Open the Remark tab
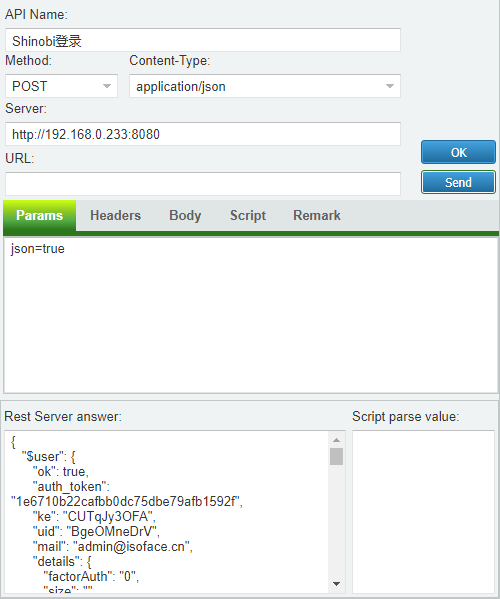Screen dimensions: 500x599 point(317,215)
